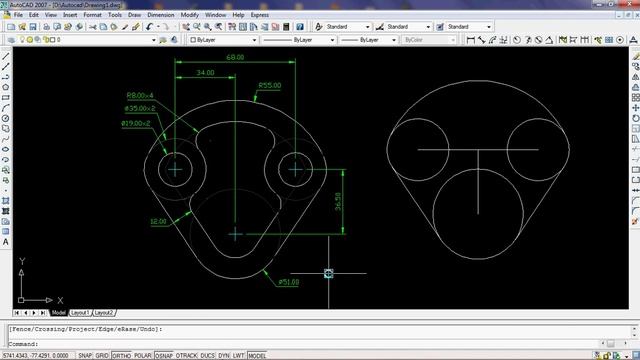The height and width of the screenshot is (360, 640).
Task: Open the Draw menu
Action: [x=134, y=15]
